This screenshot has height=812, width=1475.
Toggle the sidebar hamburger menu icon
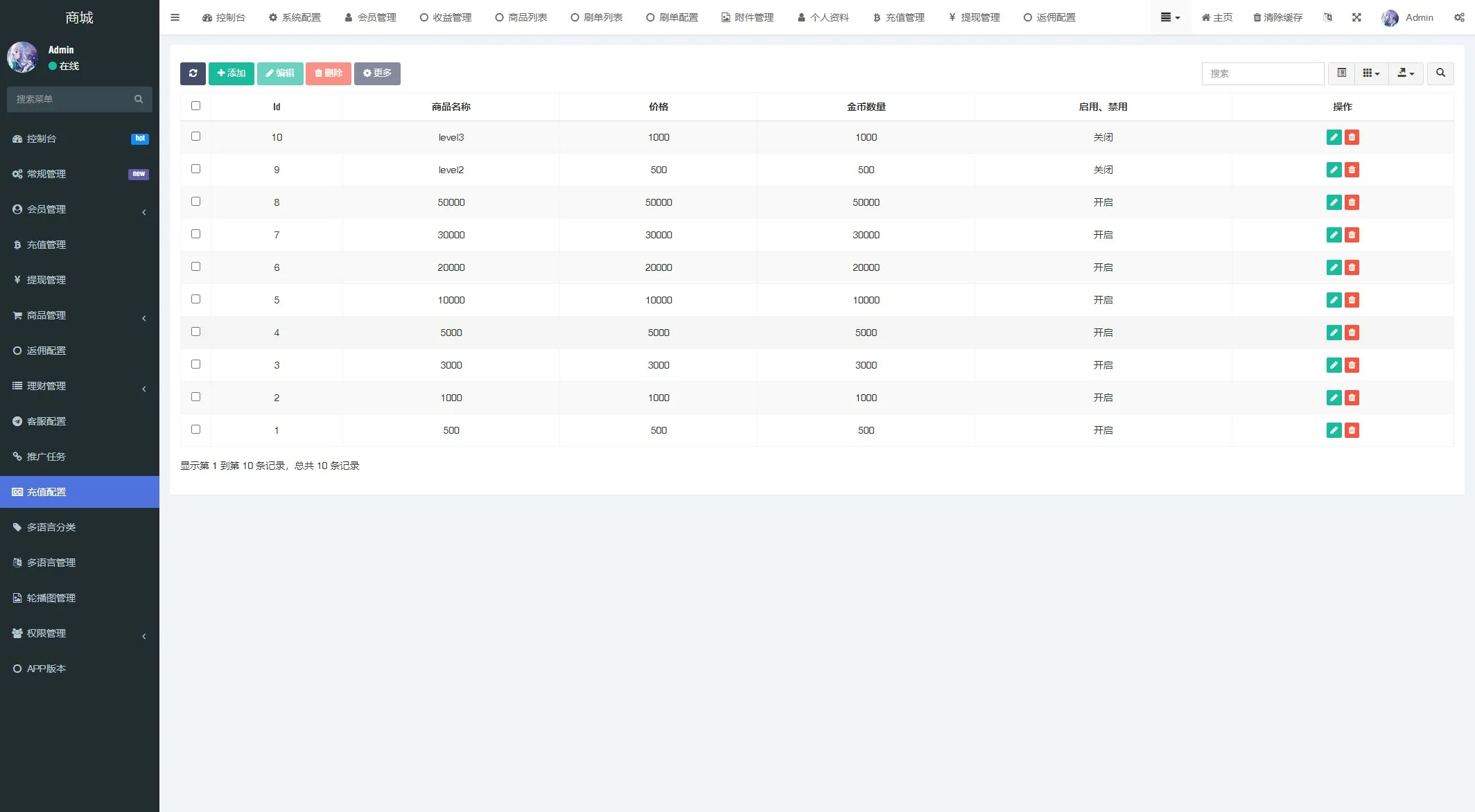[175, 17]
